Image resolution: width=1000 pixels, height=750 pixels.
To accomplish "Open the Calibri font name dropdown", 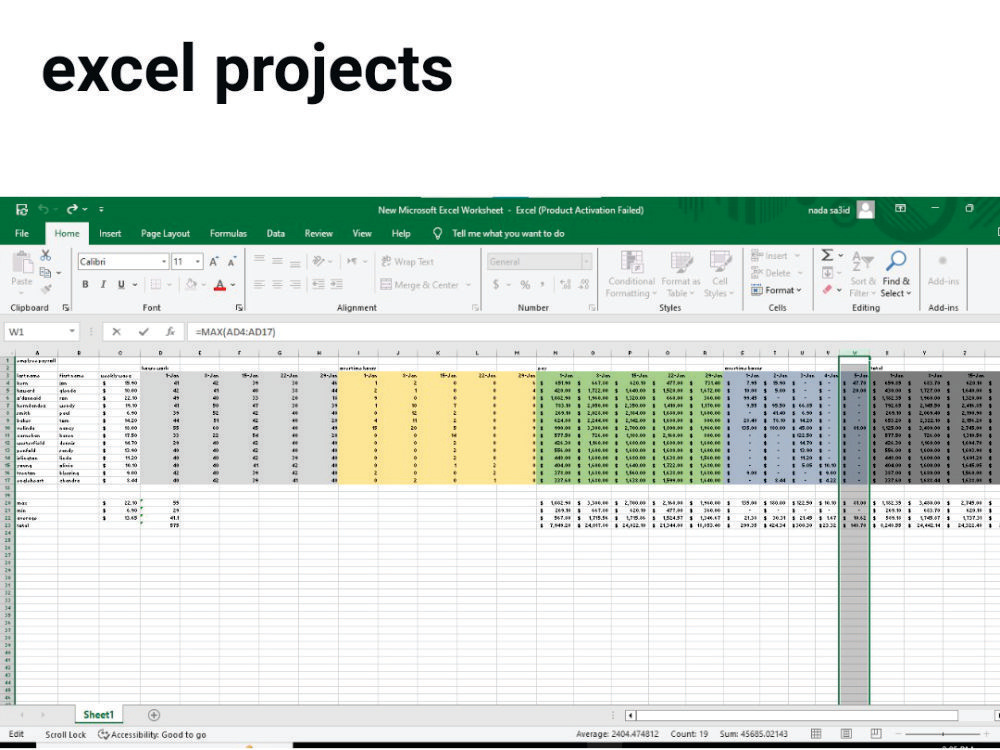I will coord(164,261).
